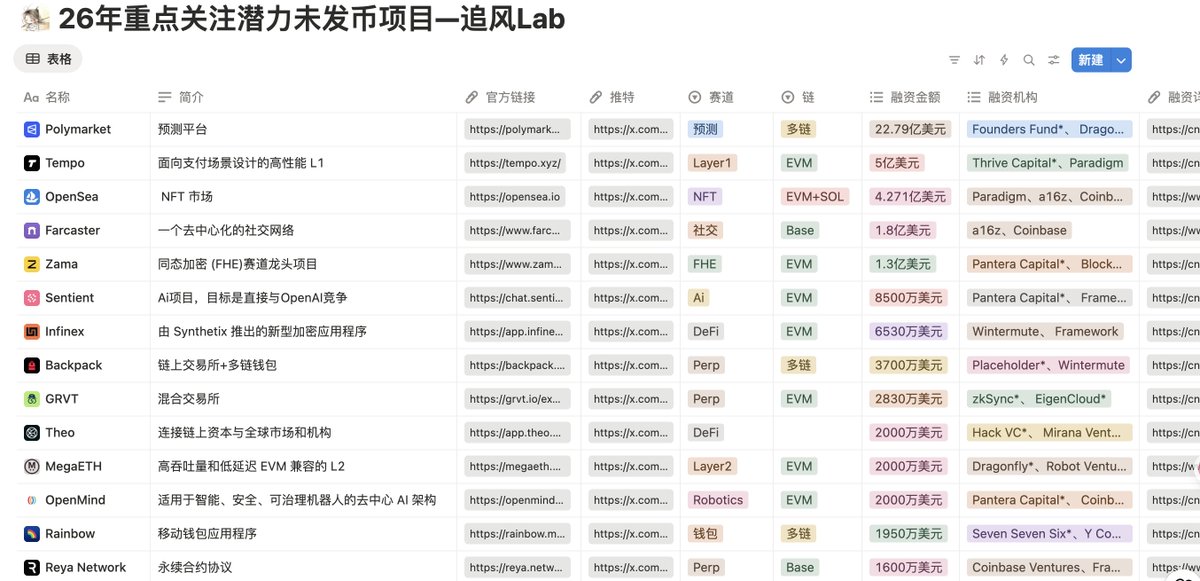Click the blue 新建 button
This screenshot has width=1200, height=581.
point(1089,60)
